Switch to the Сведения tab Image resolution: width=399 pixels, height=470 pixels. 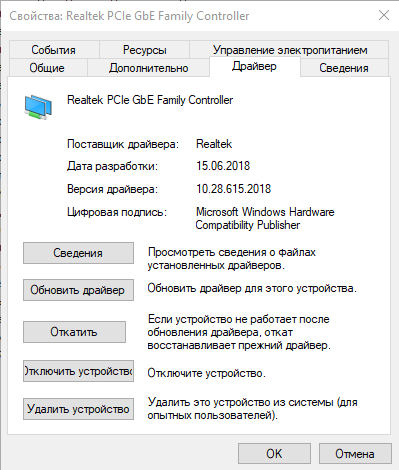pos(344,68)
